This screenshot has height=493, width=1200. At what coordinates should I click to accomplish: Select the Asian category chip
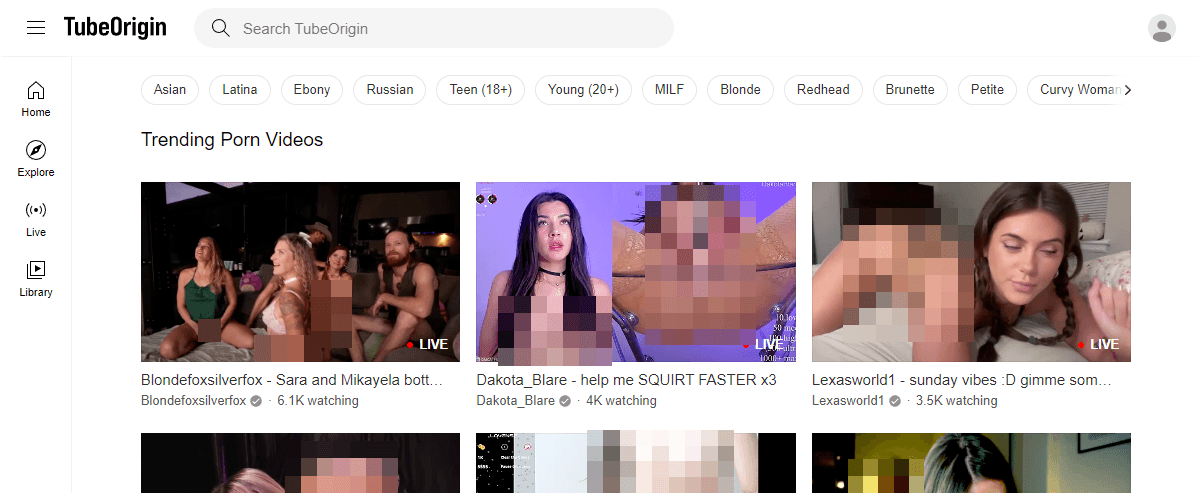[170, 90]
